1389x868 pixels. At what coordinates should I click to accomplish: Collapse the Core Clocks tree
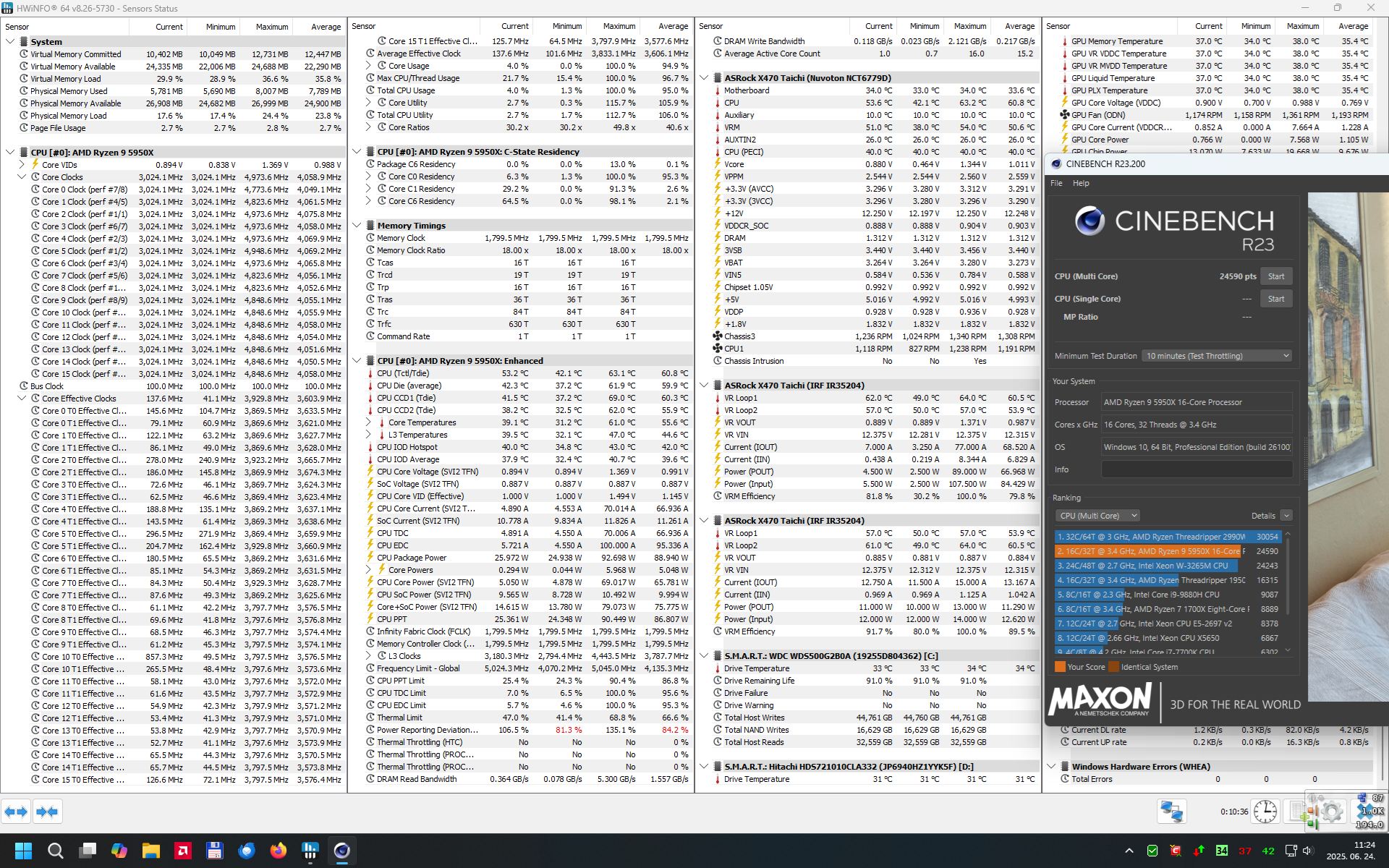click(x=22, y=177)
